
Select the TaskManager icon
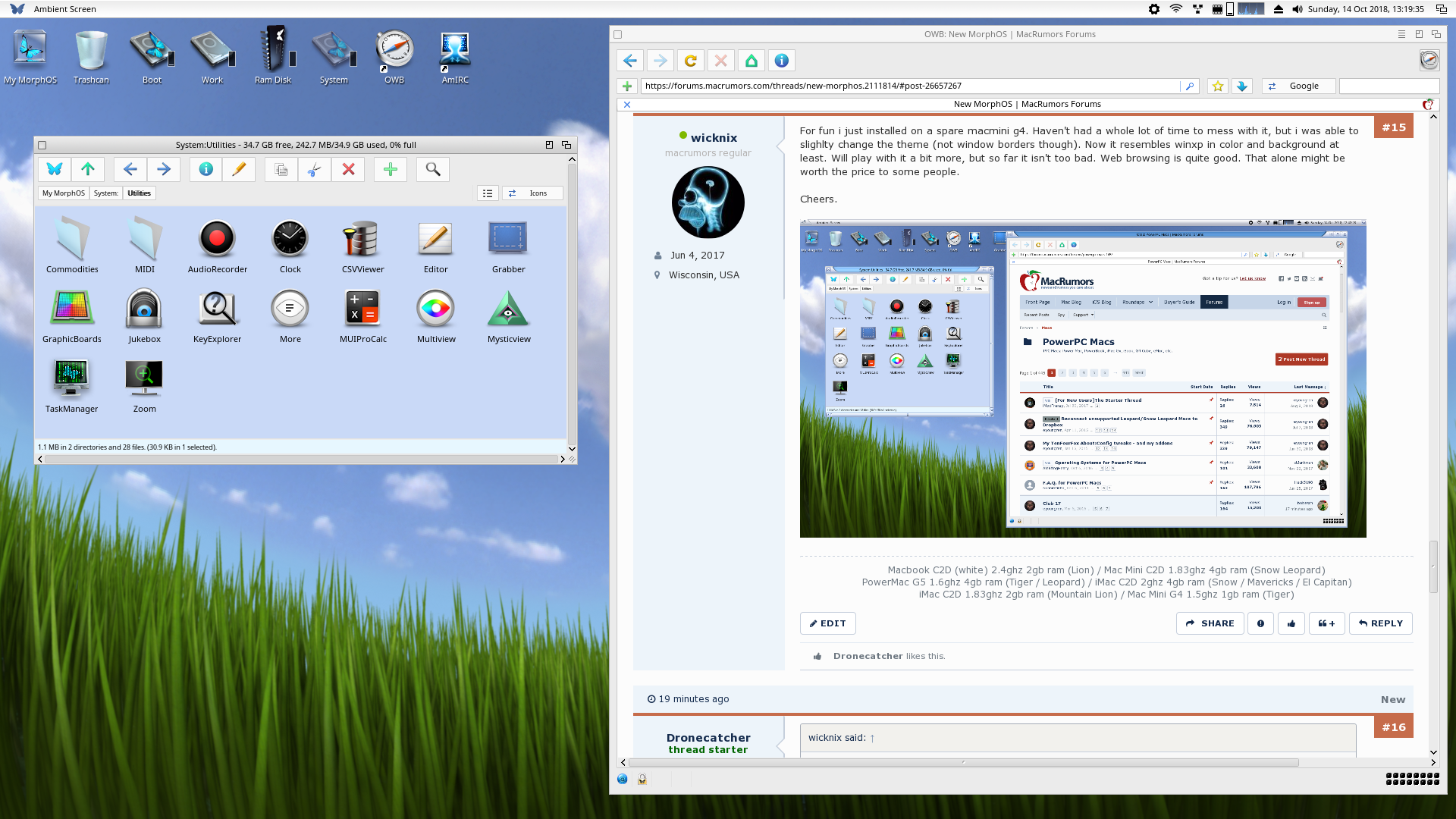point(72,385)
